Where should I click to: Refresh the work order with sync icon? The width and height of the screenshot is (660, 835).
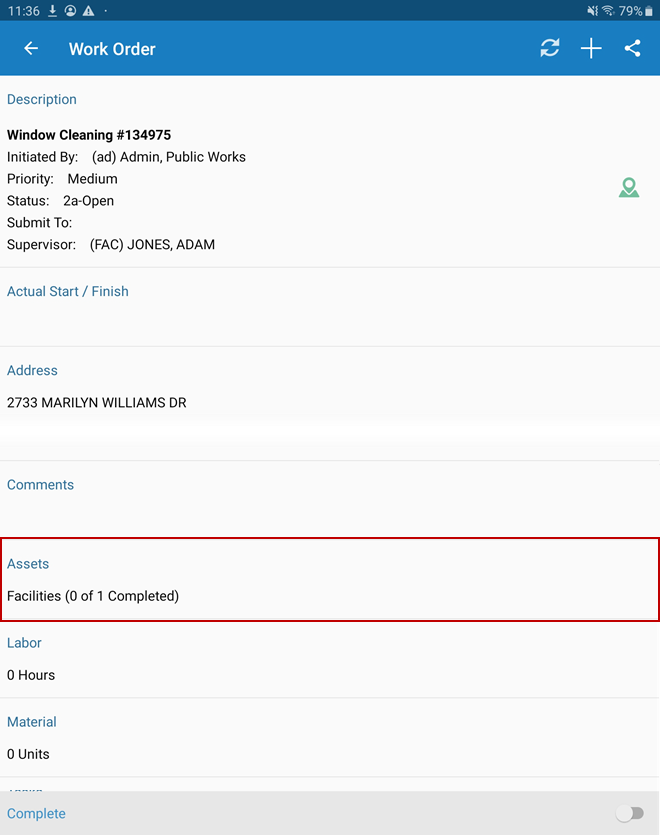pyautogui.click(x=550, y=49)
